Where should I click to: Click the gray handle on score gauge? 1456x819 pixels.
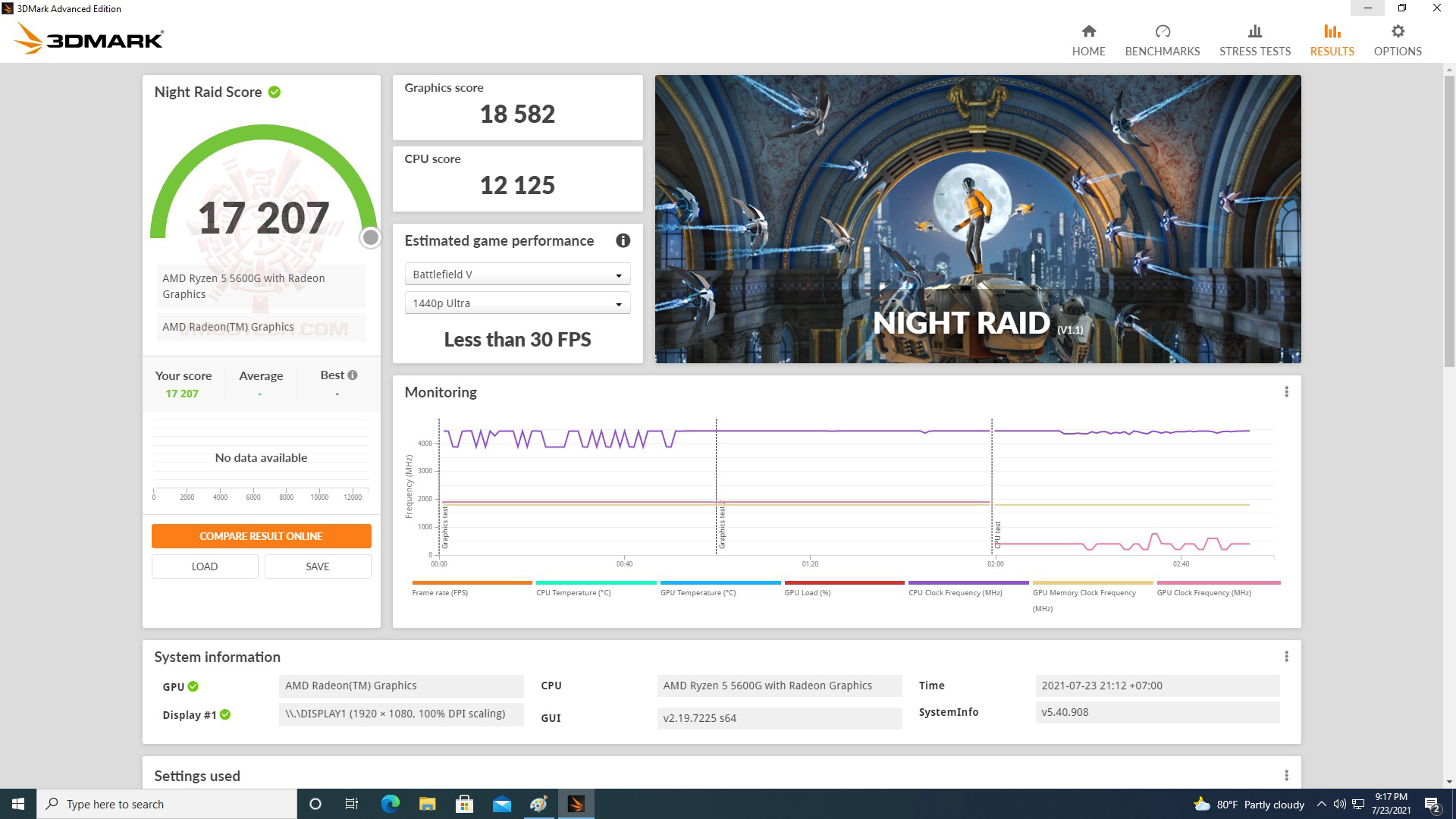370,238
